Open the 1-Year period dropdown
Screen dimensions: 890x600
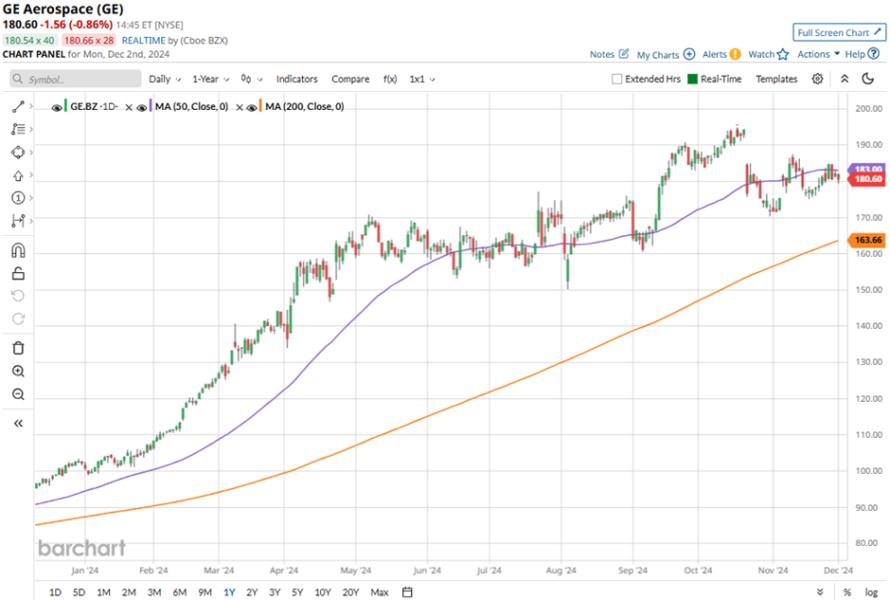211,79
